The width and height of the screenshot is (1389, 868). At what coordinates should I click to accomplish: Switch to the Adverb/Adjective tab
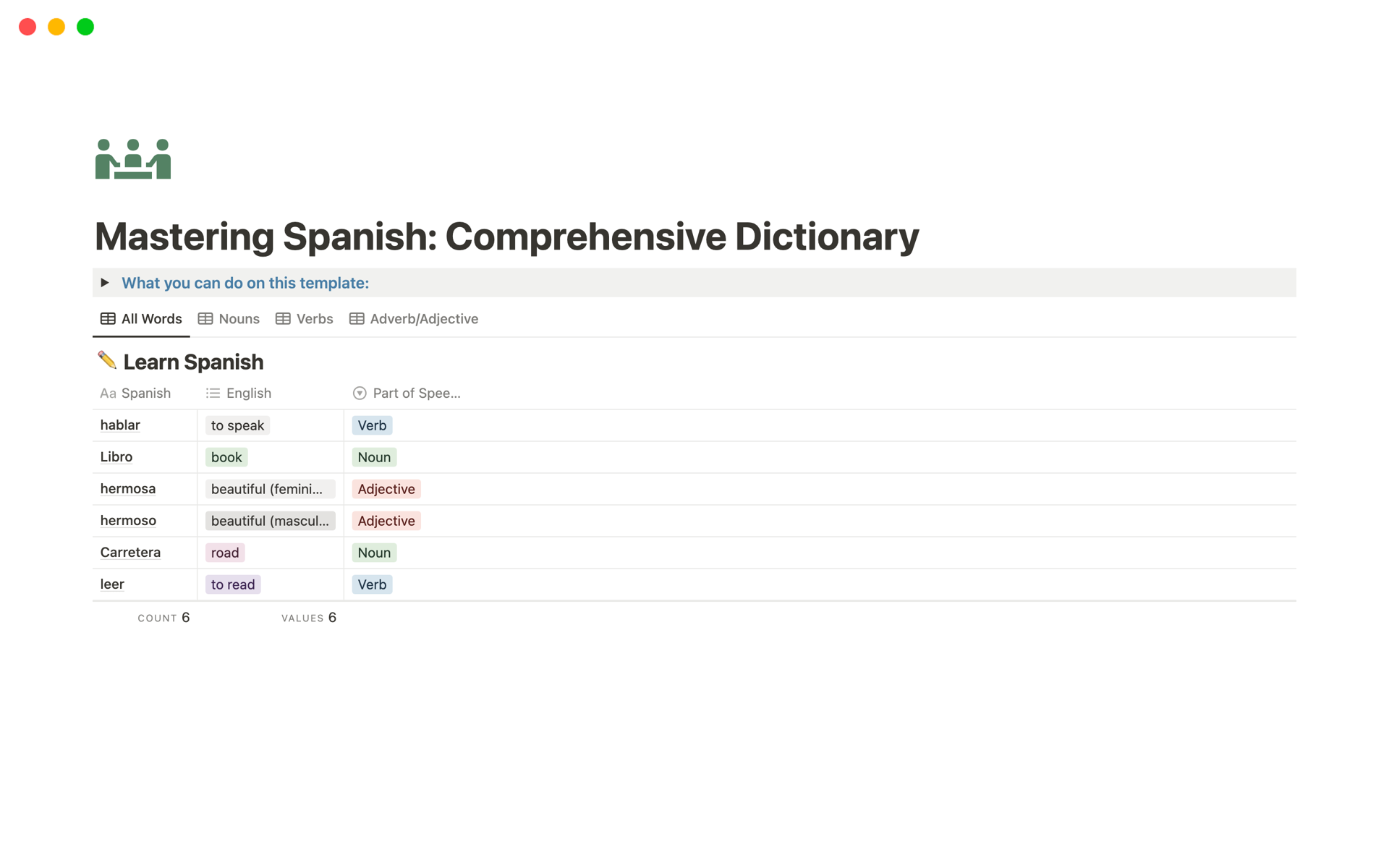click(x=423, y=319)
